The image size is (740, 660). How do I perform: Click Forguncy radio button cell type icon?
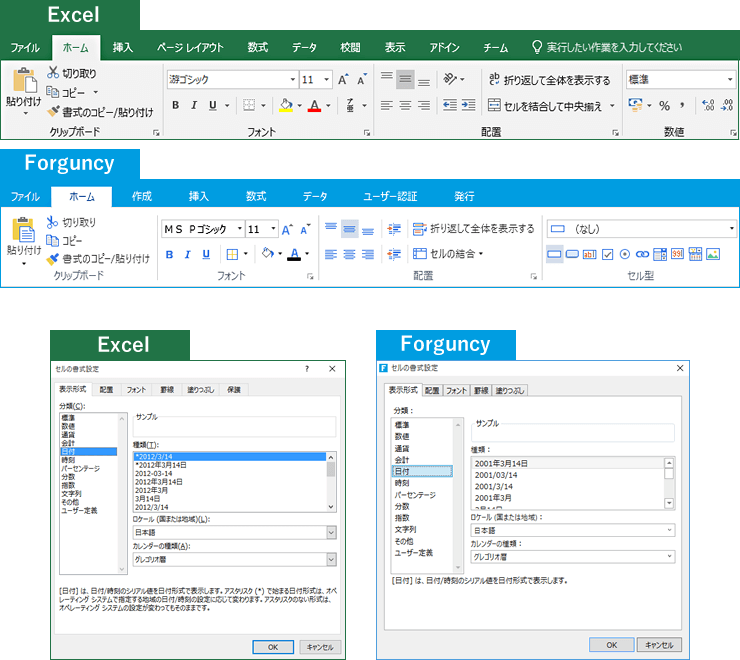pyautogui.click(x=625, y=254)
